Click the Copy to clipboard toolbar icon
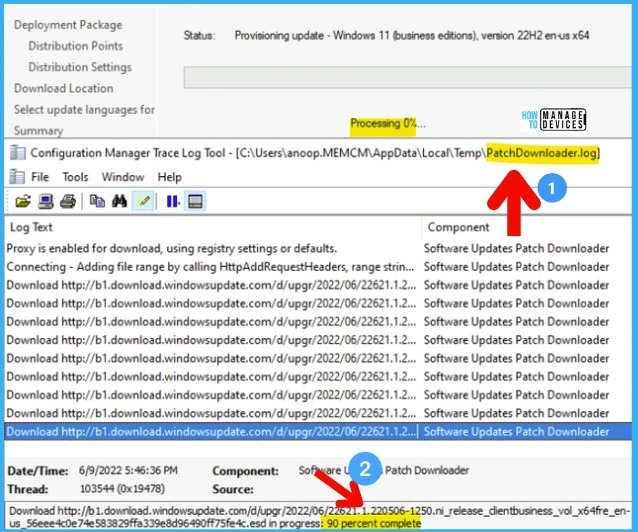This screenshot has height=532, width=638. (97, 201)
